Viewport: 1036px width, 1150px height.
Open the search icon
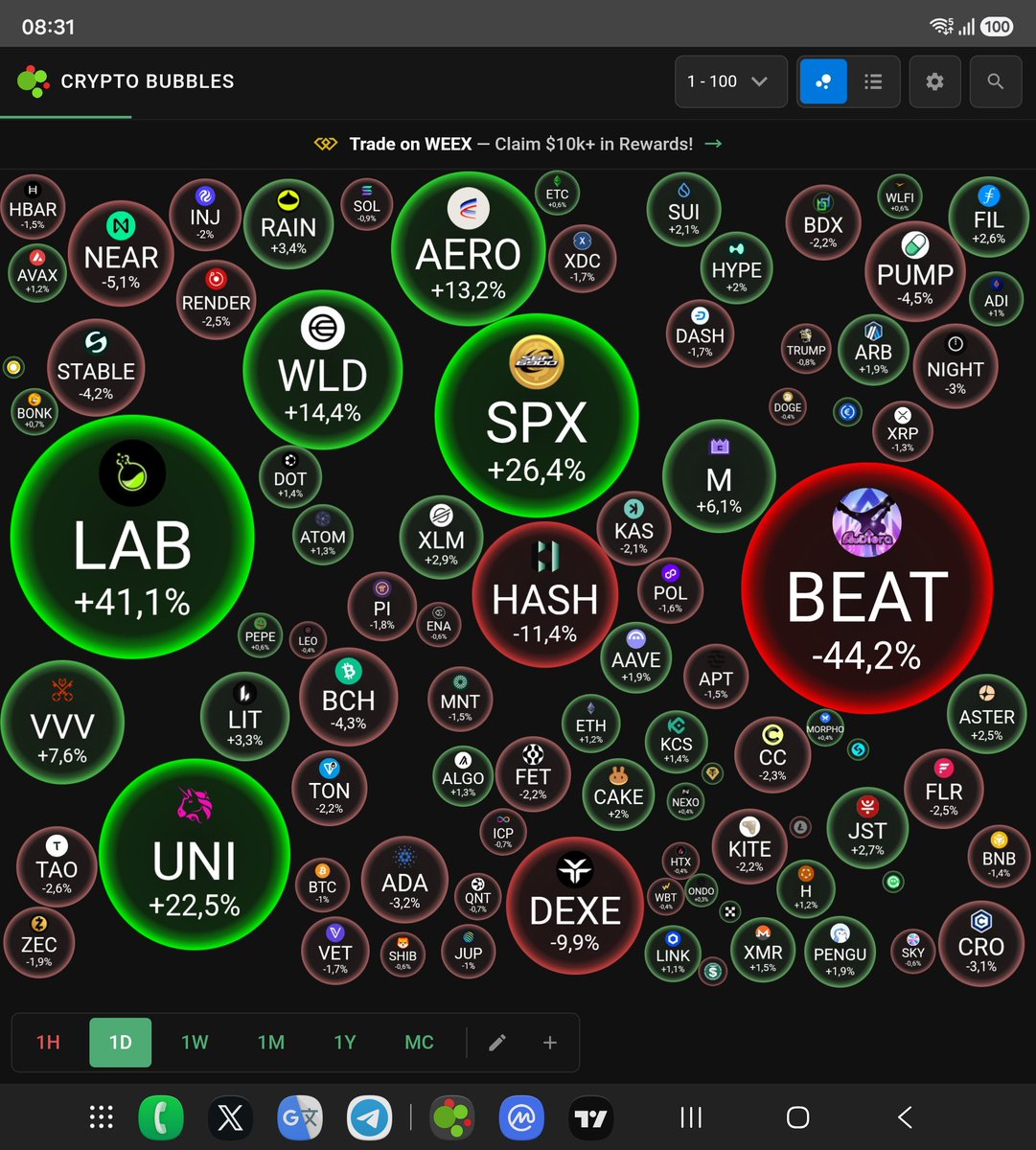996,81
